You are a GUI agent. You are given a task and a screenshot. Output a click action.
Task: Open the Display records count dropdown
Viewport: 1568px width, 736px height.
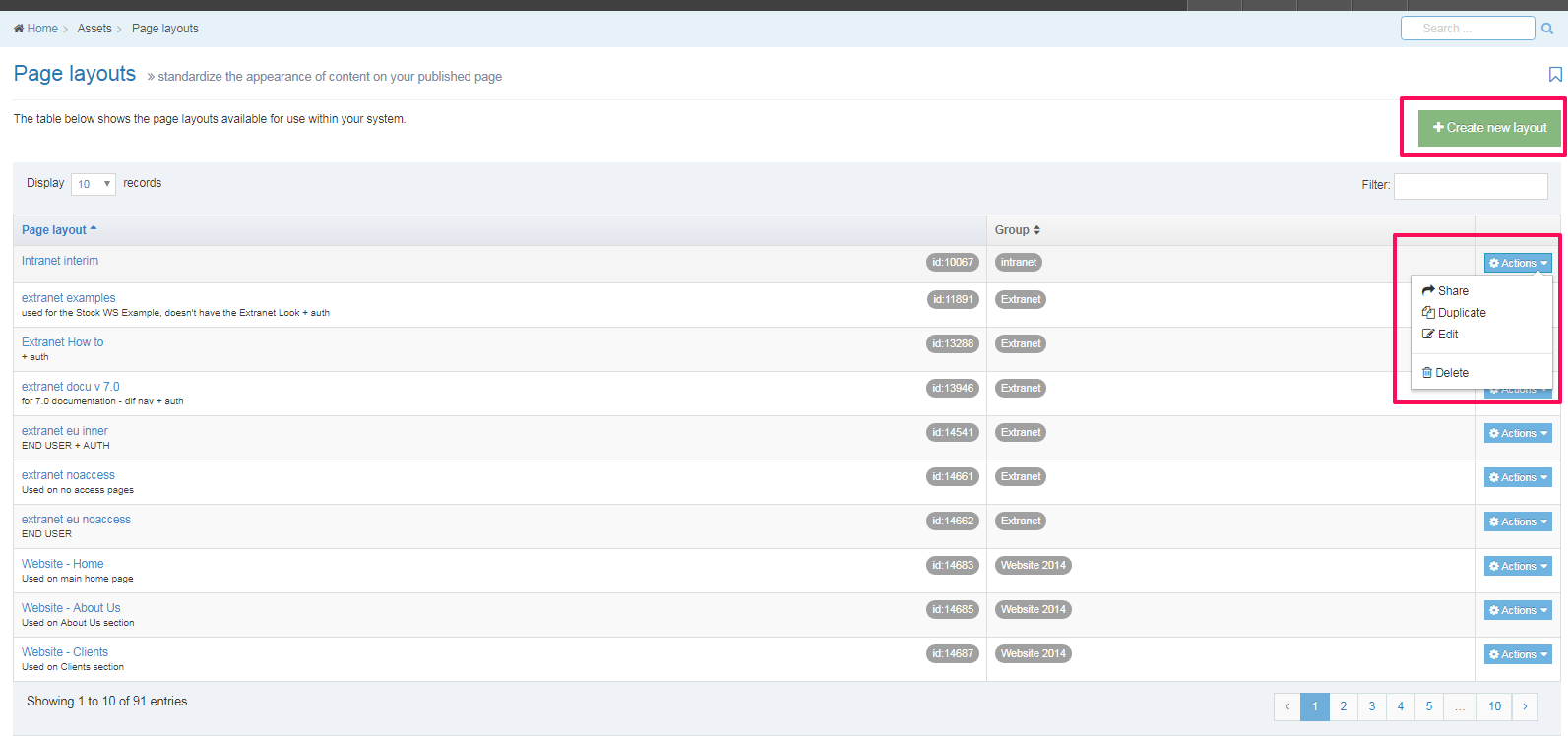(94, 184)
